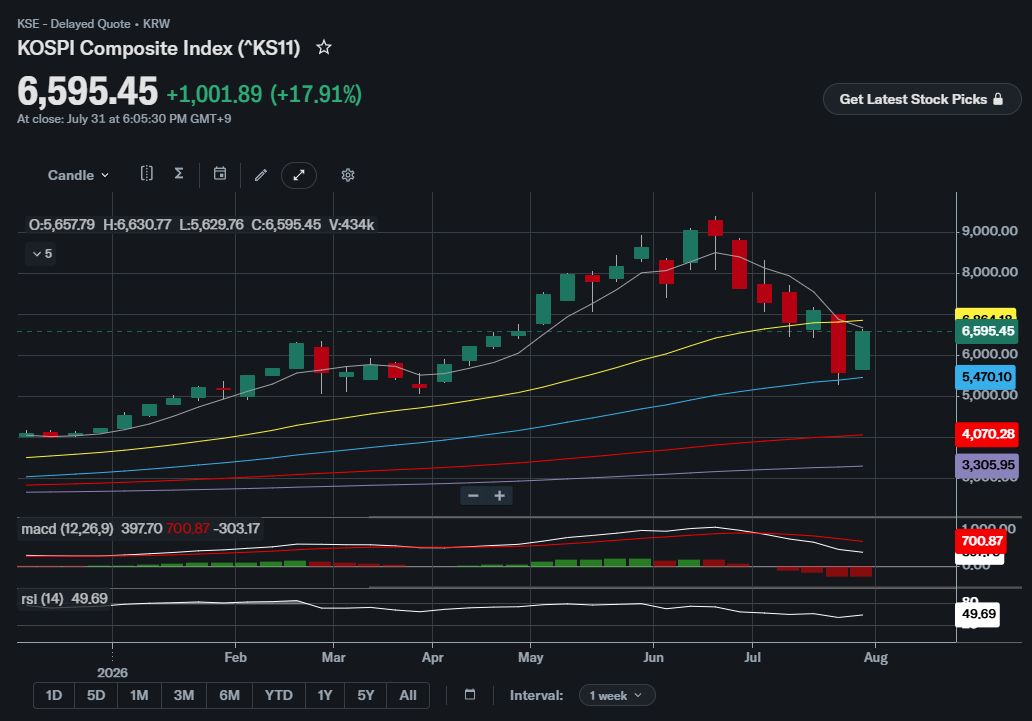Select the 5D range tab
The height and width of the screenshot is (721, 1032).
coord(96,695)
